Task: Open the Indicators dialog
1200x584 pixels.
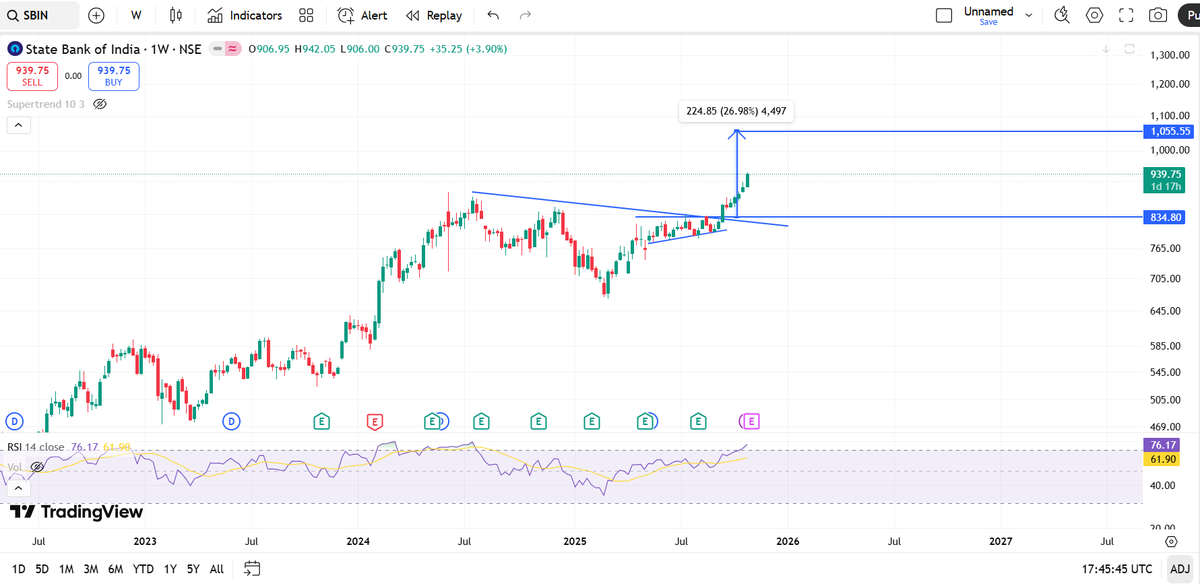Action: [x=245, y=15]
